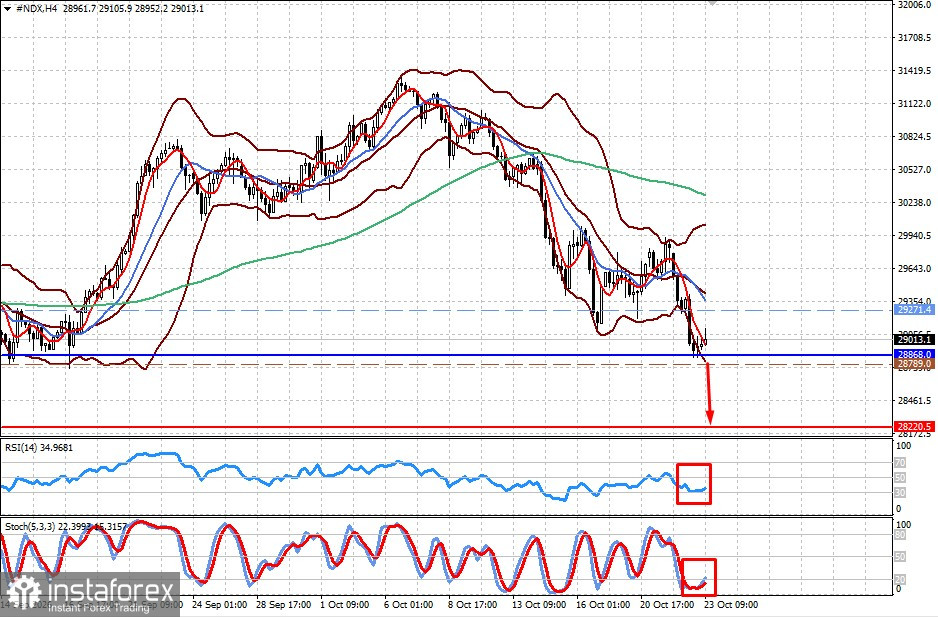Click the RSI(14) 34.9681 indicator label
Image resolution: width=938 pixels, height=617 pixels.
39,448
